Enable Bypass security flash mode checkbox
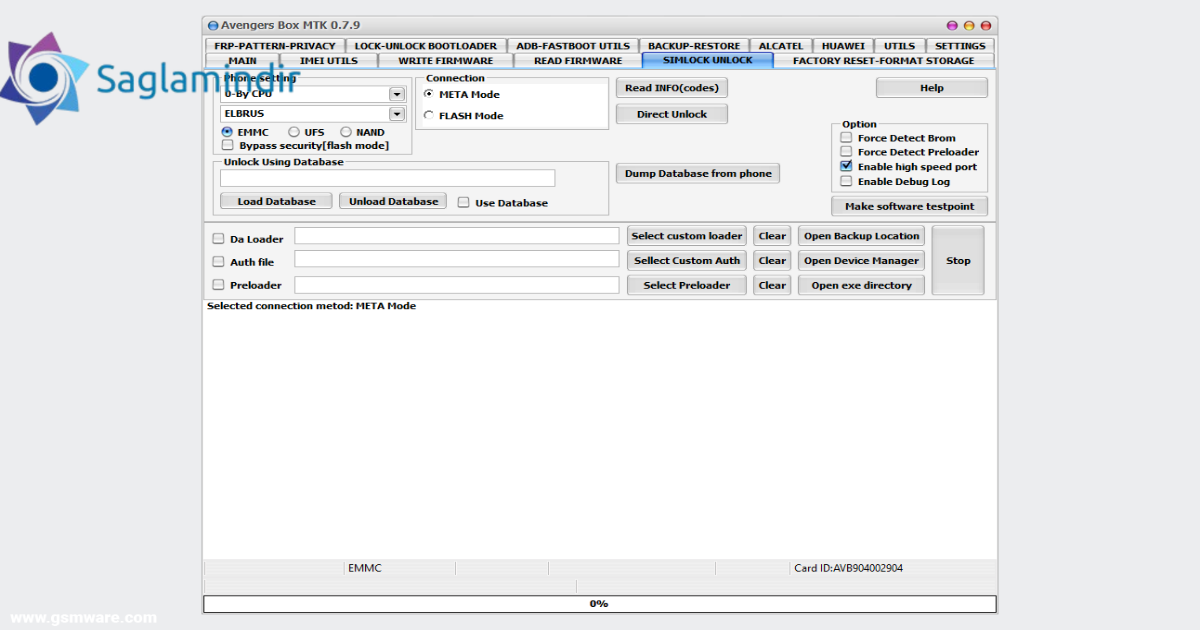The image size is (1200, 630). point(228,145)
